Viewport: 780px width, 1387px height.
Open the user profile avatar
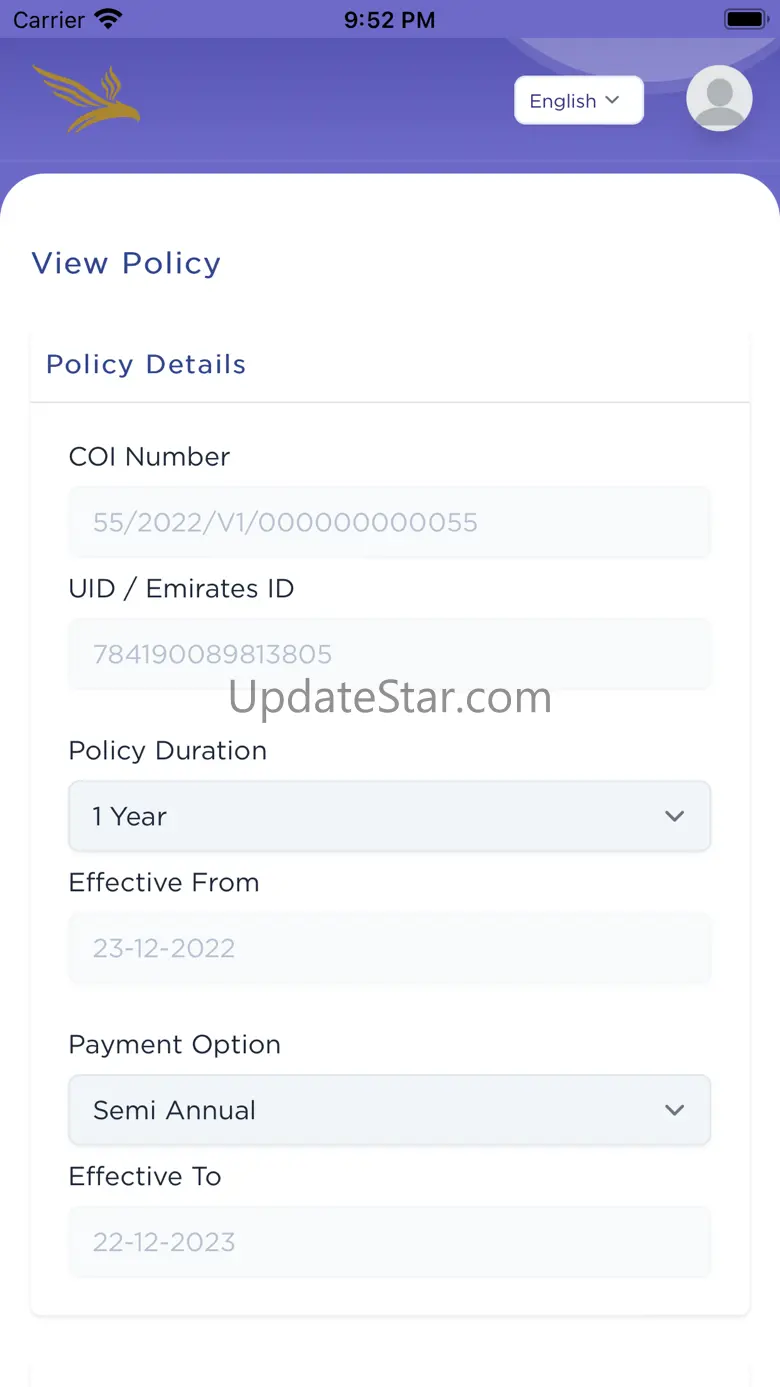719,99
